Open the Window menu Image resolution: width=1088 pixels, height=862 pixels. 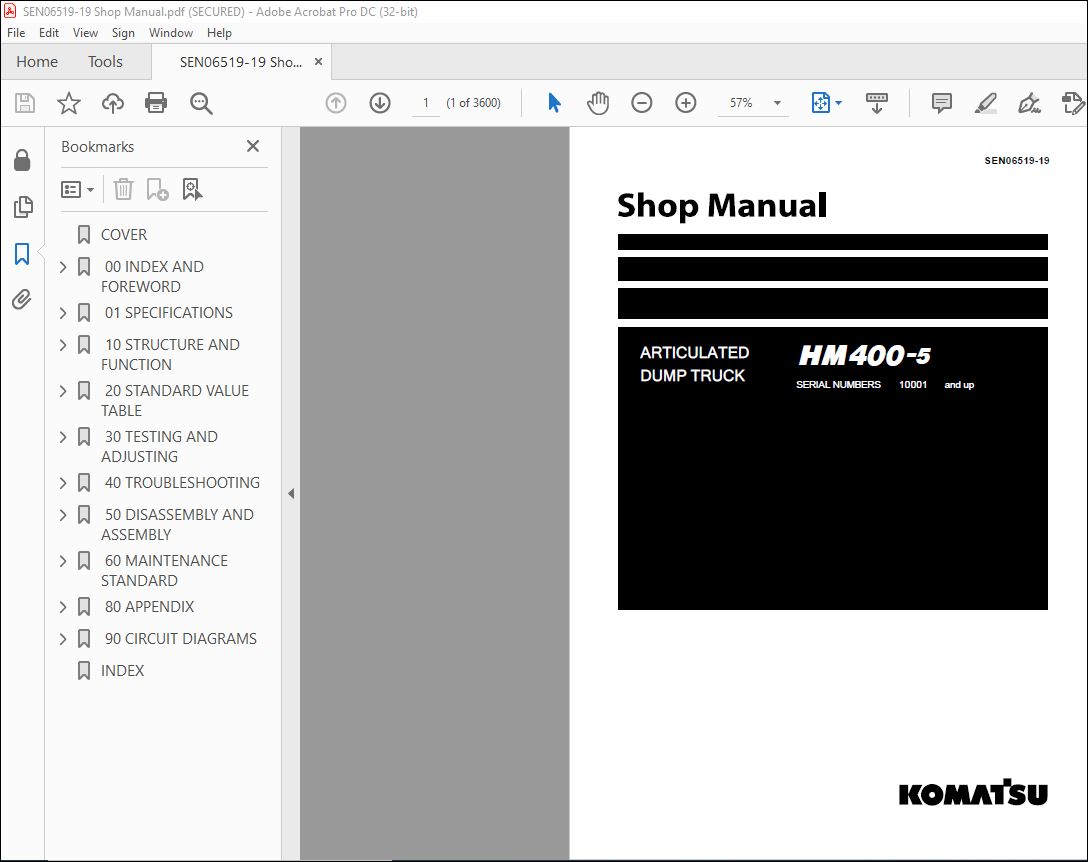tap(171, 33)
